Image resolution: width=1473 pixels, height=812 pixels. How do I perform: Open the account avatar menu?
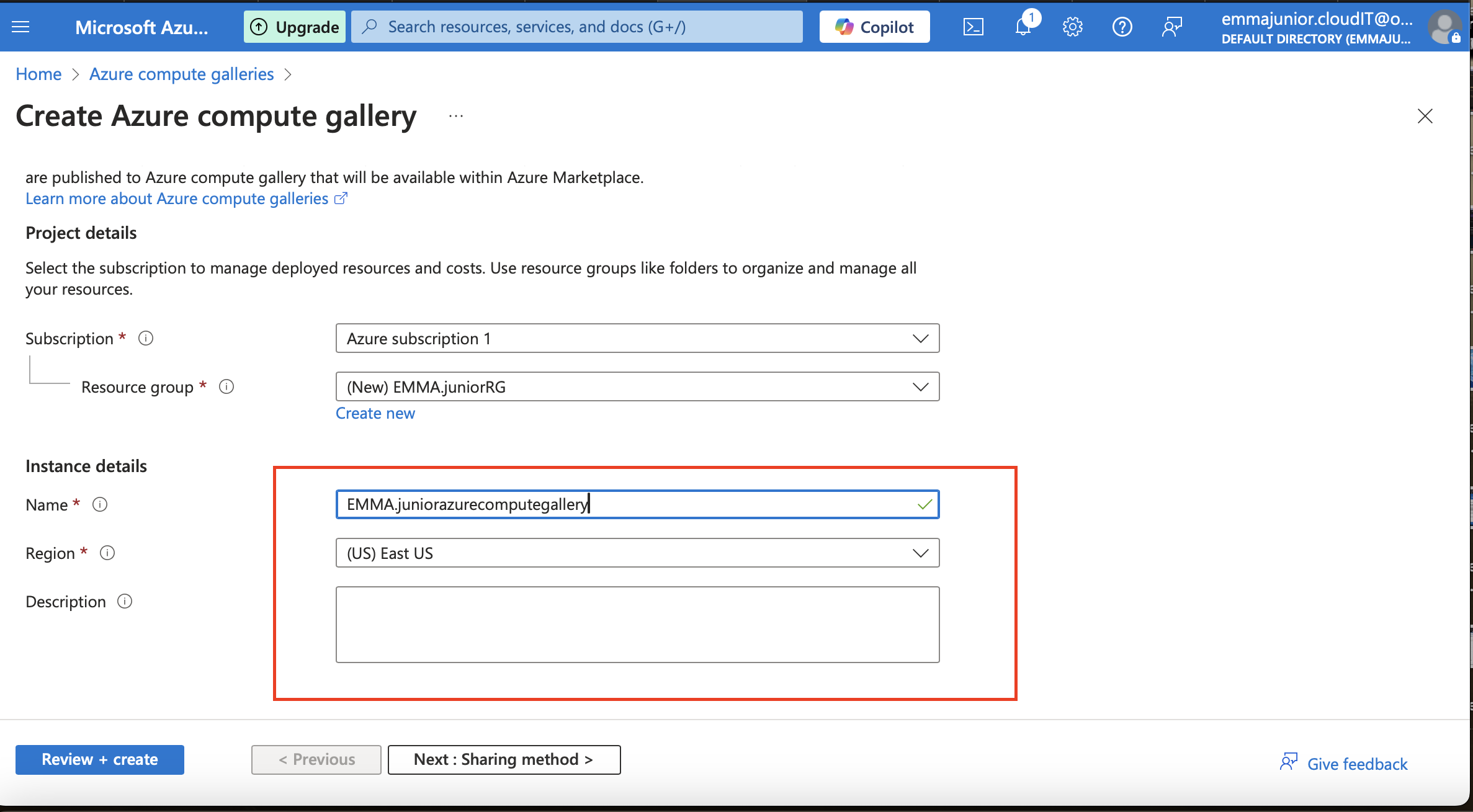pos(1444,27)
